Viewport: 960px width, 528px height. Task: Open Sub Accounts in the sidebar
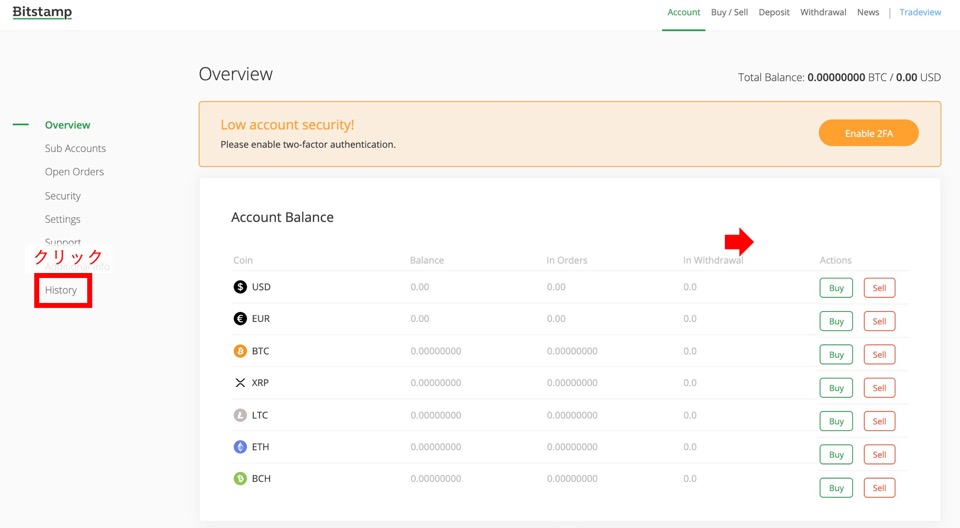click(x=75, y=148)
